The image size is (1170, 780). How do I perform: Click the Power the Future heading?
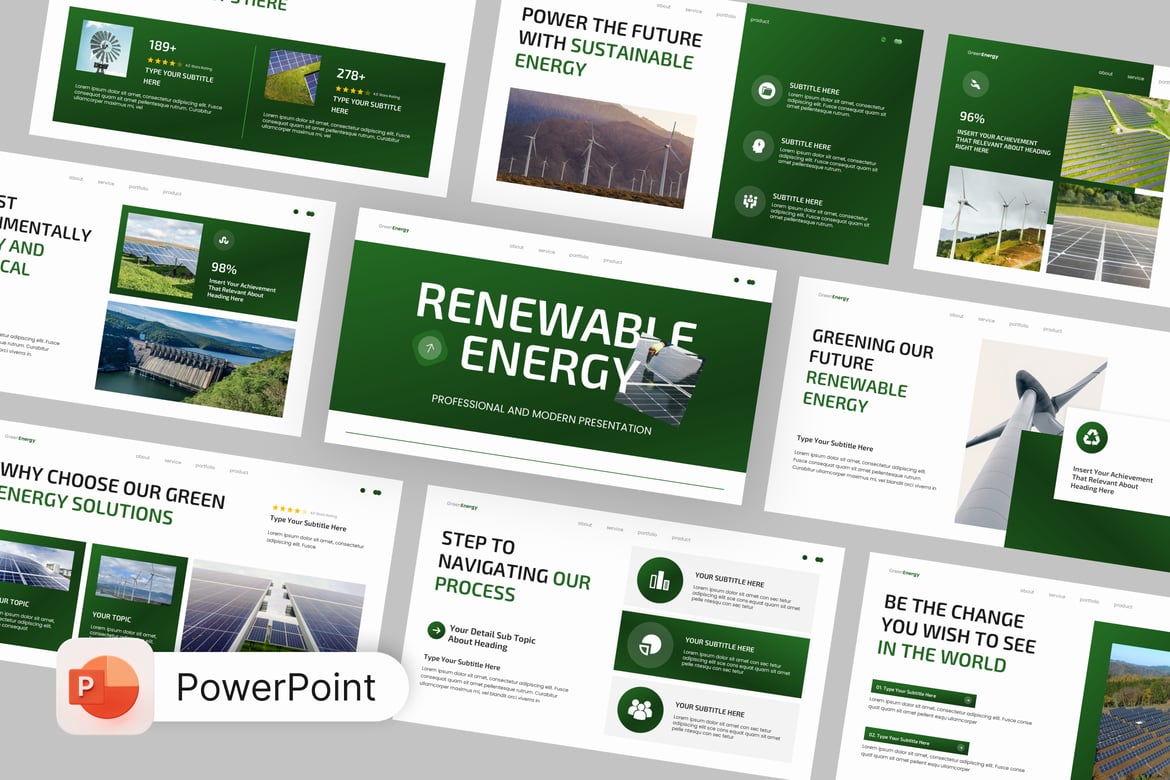pyautogui.click(x=609, y=44)
